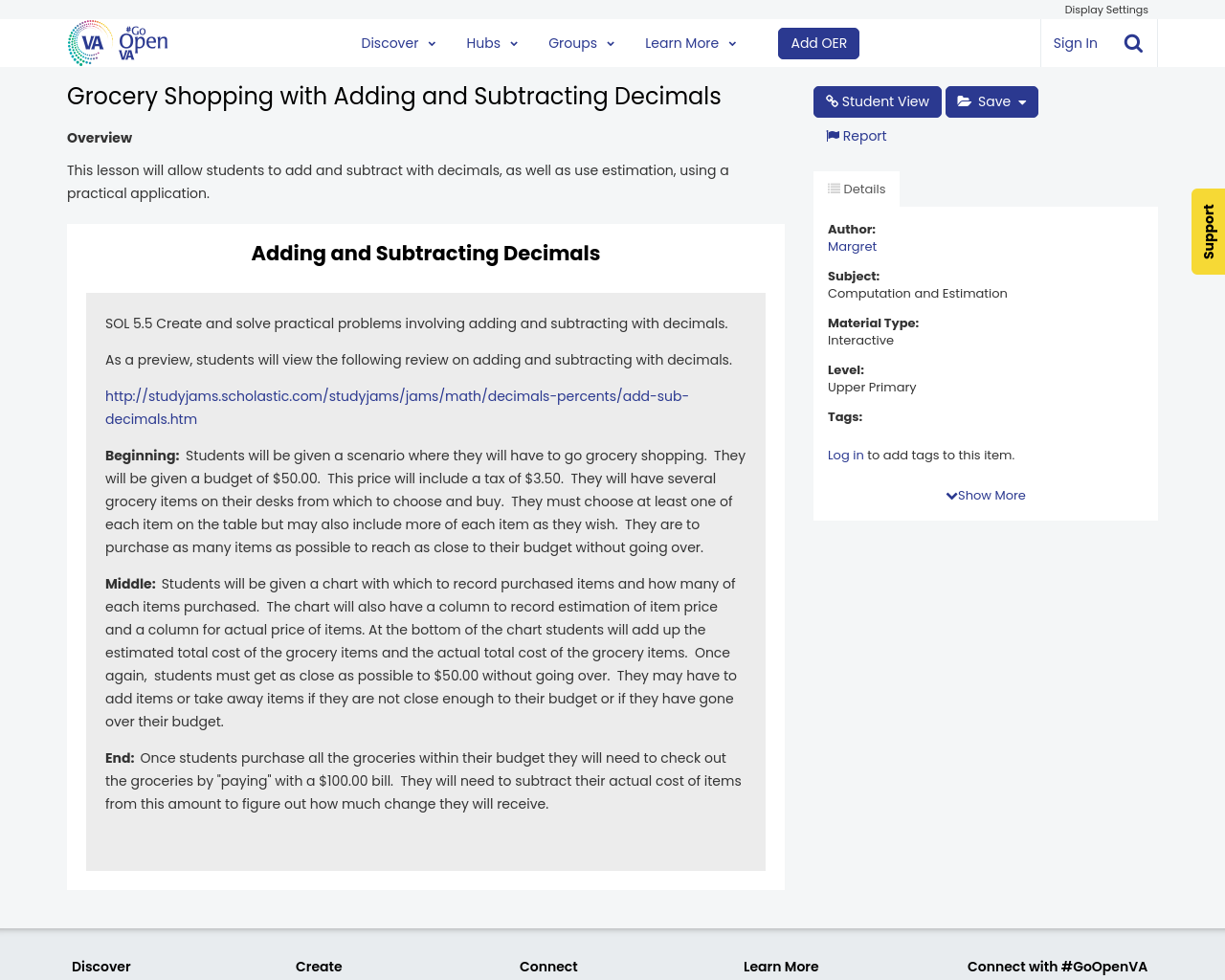
Task: Click the GoOpenVA logo
Action: (118, 43)
